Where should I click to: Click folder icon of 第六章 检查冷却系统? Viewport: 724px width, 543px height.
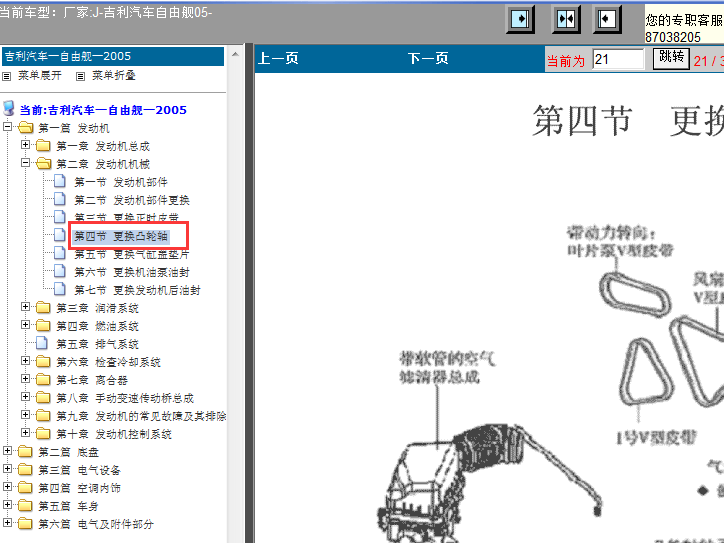tap(43, 362)
